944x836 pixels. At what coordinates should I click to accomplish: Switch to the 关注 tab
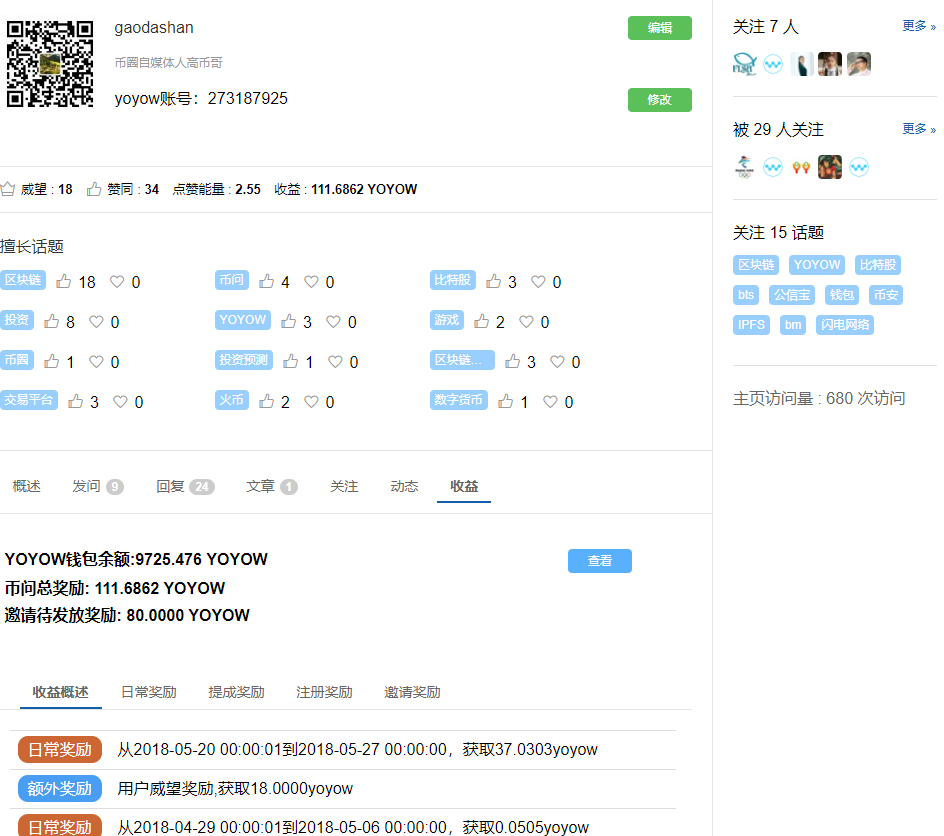(x=344, y=486)
